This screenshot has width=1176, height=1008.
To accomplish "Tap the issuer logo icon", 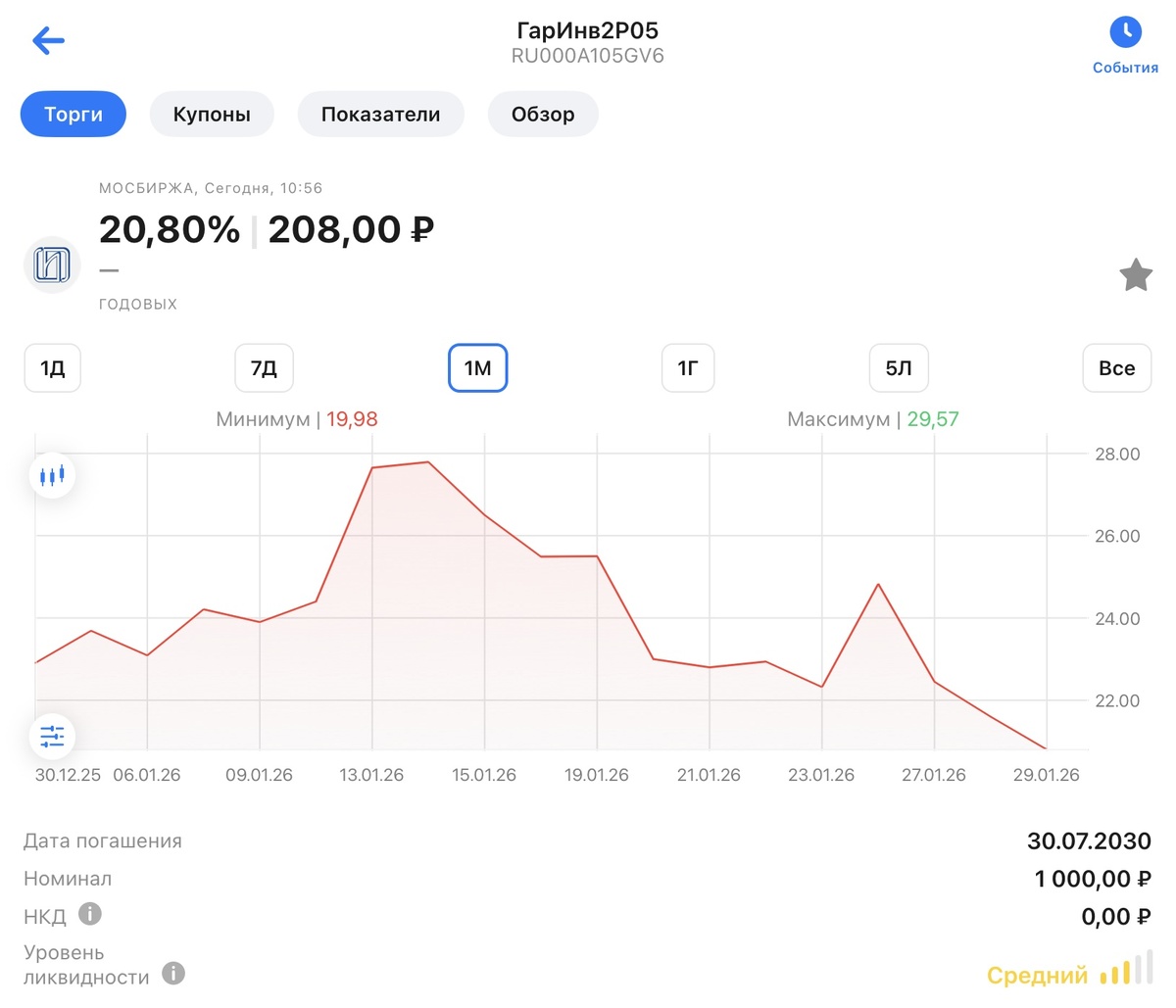I will [52, 264].
